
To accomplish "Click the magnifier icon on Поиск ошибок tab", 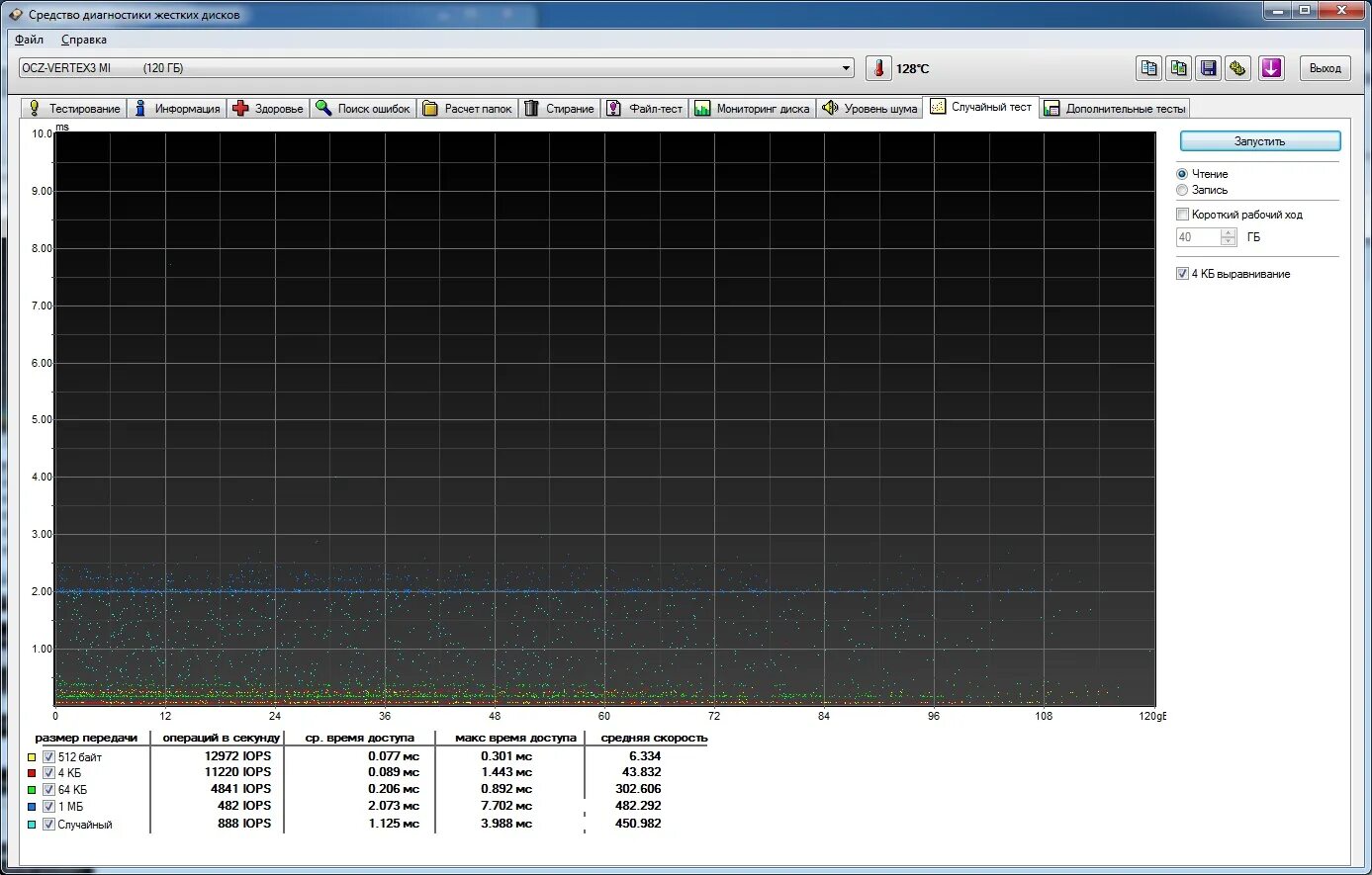I will [323, 109].
